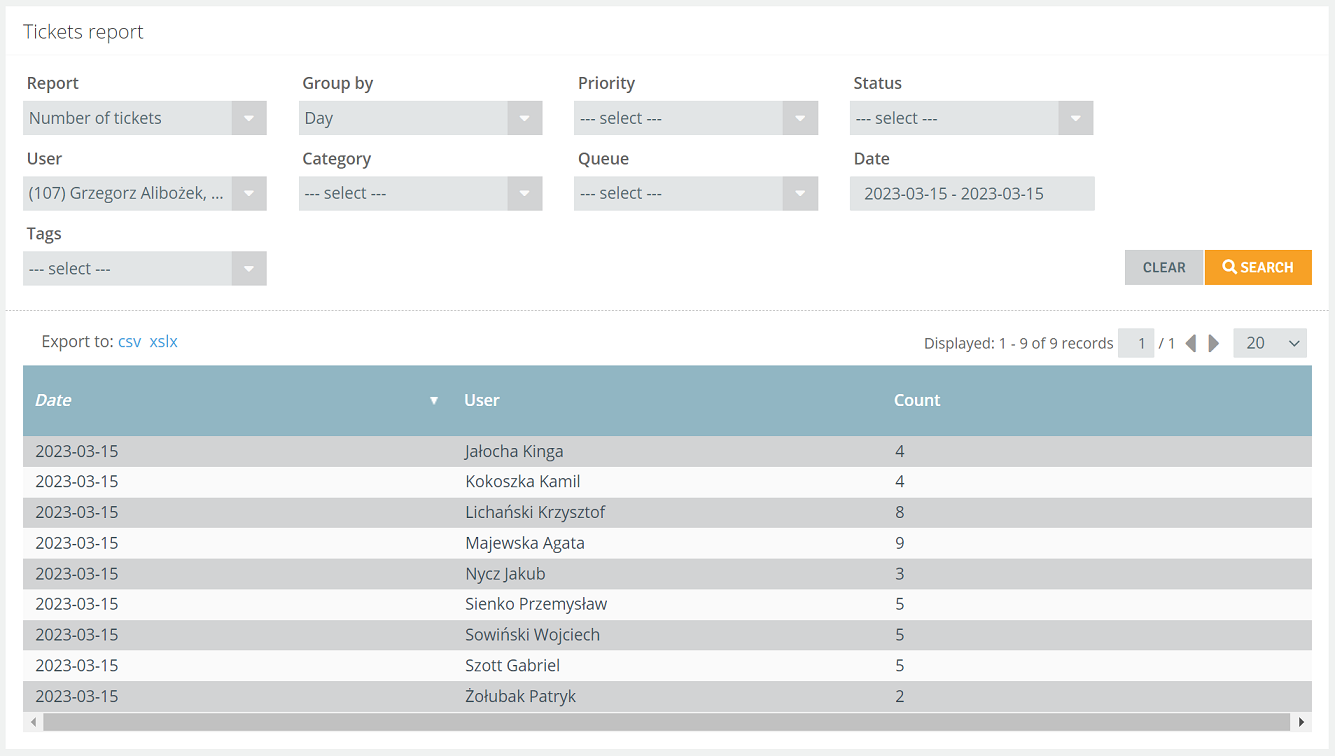The image size is (1335, 756).
Task: Open the Priority select dropdown
Action: tap(696, 118)
